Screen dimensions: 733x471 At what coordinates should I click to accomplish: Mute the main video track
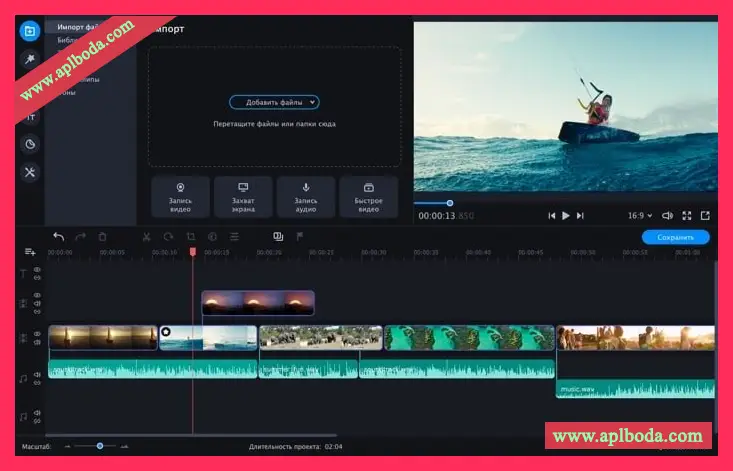pos(37,342)
